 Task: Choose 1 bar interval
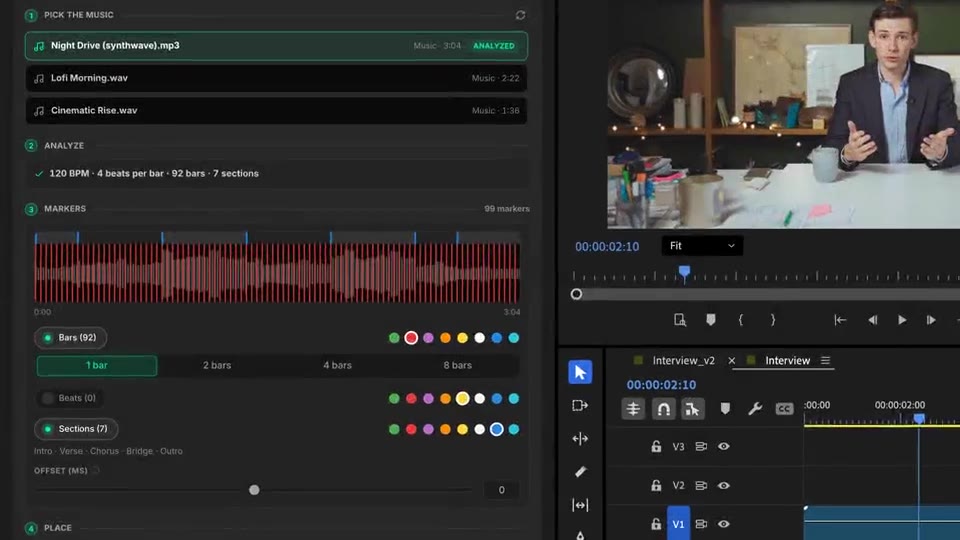click(97, 366)
